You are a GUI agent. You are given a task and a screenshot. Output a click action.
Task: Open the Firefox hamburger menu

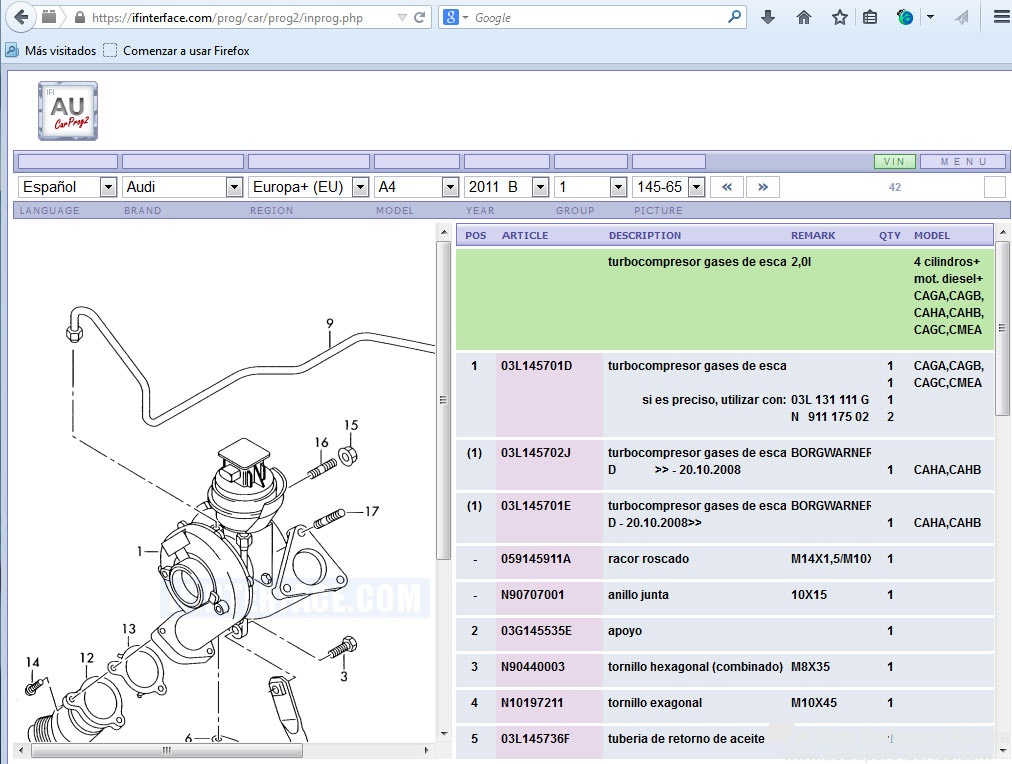click(1002, 17)
